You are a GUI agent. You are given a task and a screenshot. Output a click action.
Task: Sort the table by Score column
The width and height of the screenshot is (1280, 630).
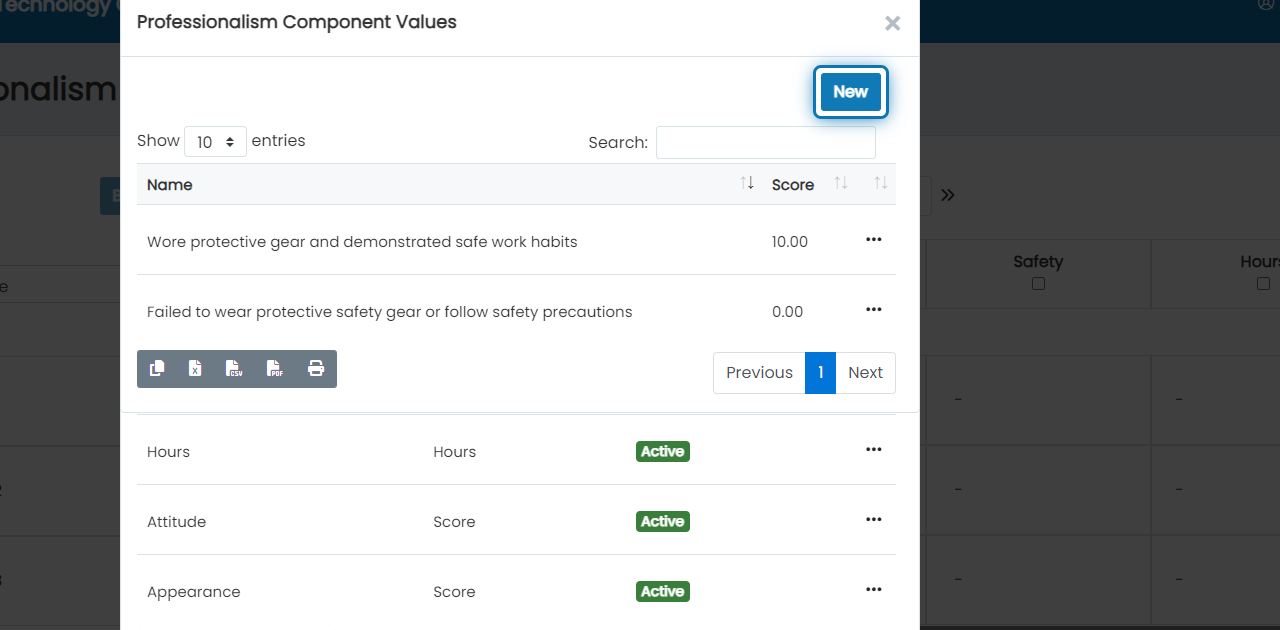809,185
